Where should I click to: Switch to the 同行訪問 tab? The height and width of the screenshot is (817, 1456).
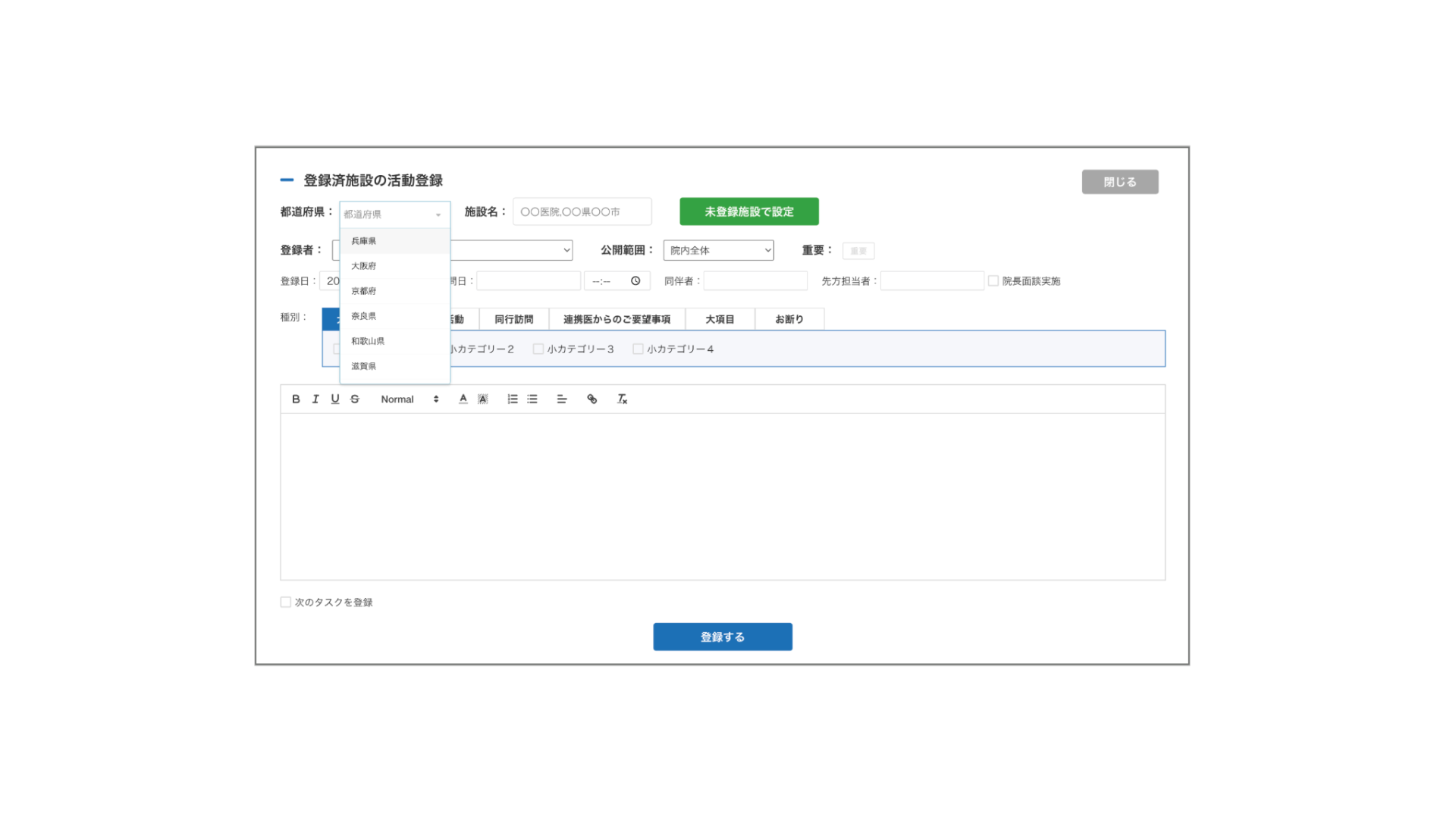(x=513, y=320)
